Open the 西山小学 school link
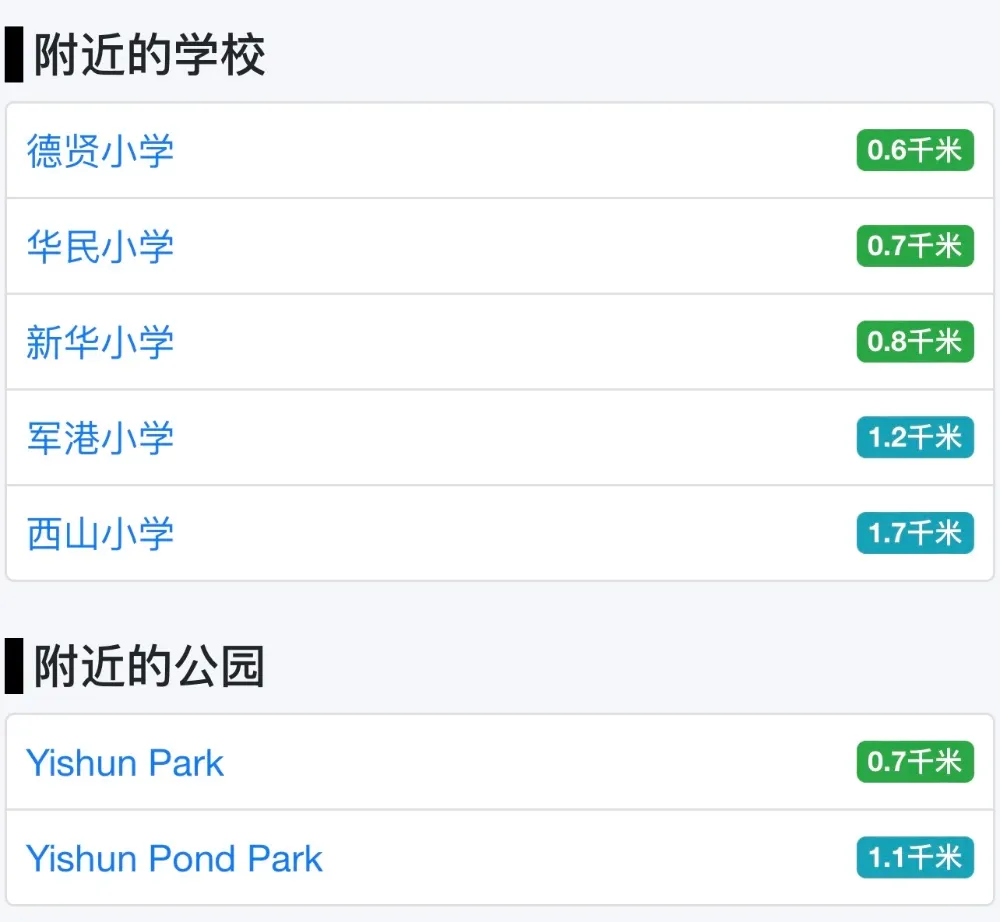1000x922 pixels. [100, 534]
